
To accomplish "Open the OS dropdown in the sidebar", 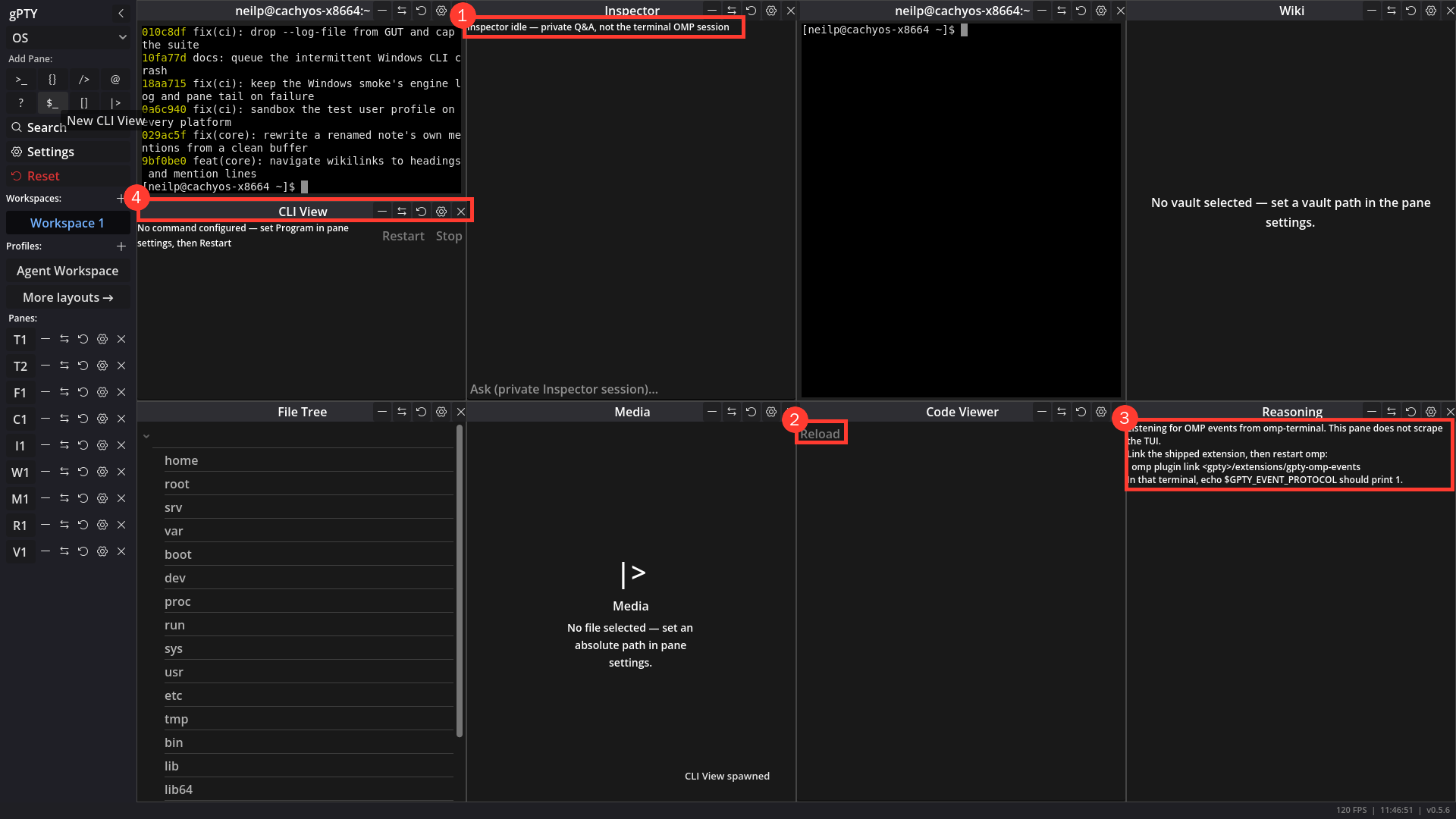I will [x=68, y=38].
